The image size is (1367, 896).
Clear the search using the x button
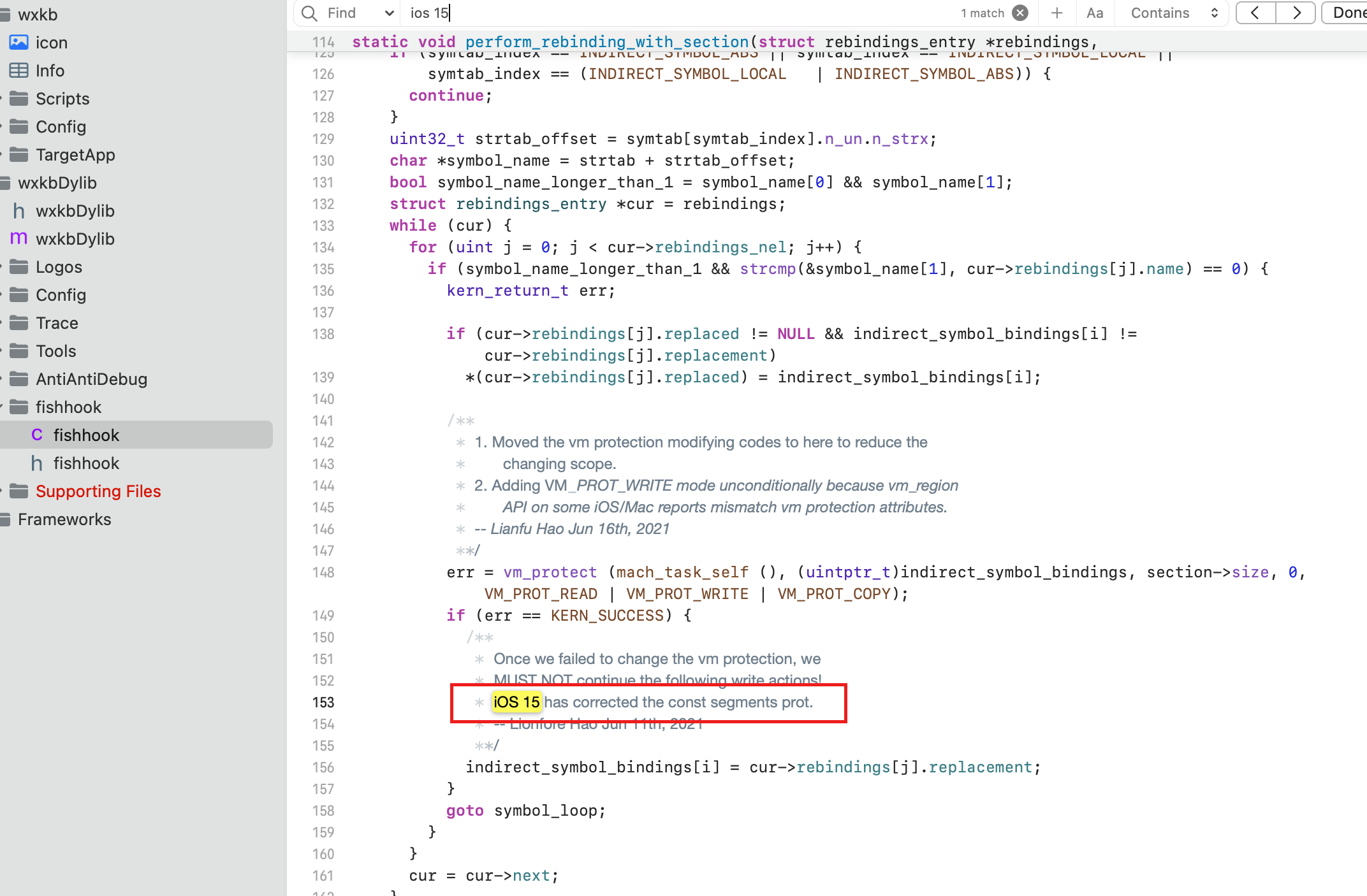tap(1021, 13)
